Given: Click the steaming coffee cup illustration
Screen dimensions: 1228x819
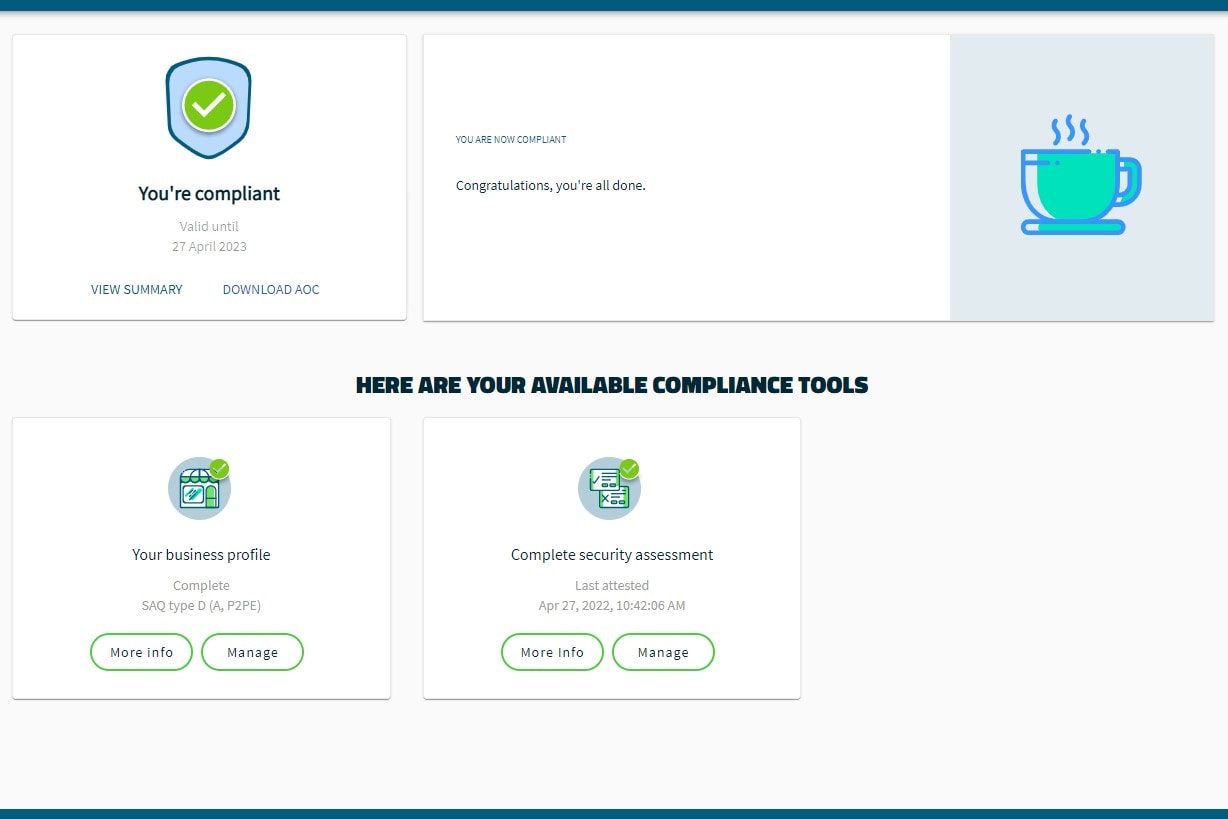Looking at the screenshot, I should click(x=1080, y=177).
